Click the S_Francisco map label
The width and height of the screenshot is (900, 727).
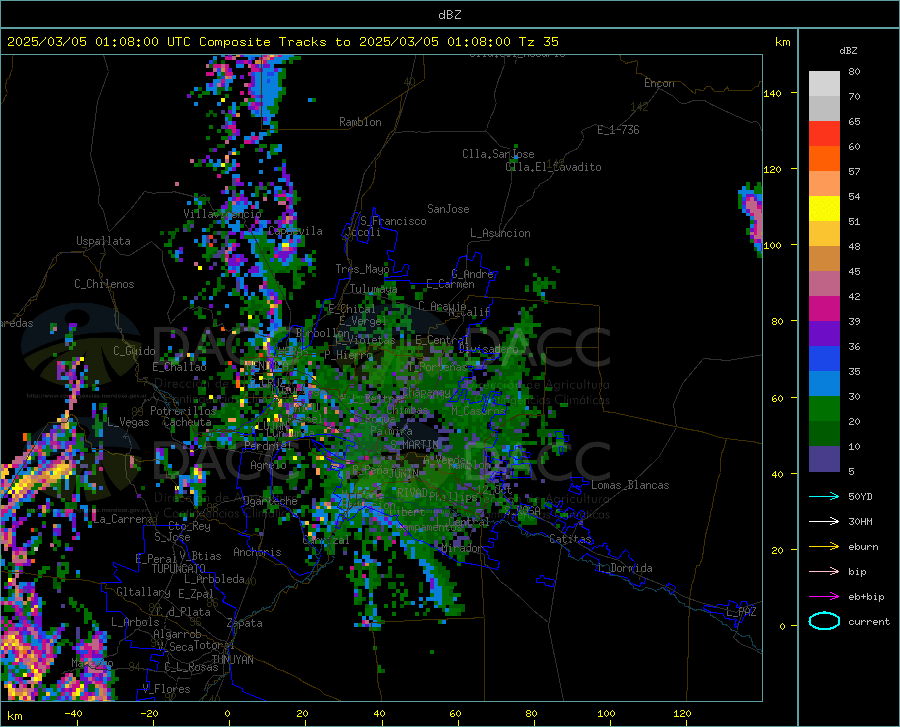point(394,221)
